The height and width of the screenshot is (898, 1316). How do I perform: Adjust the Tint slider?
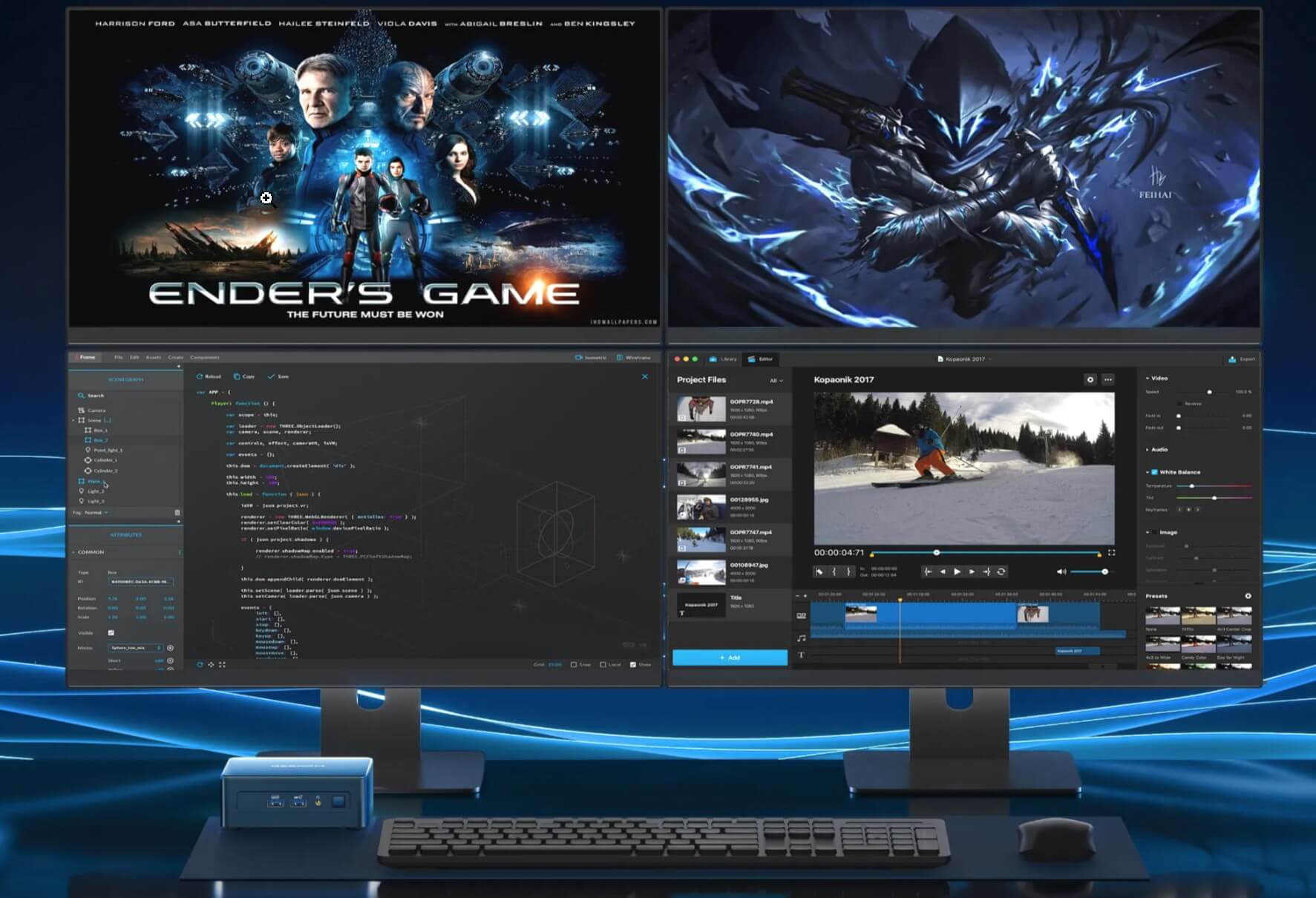(x=1214, y=498)
